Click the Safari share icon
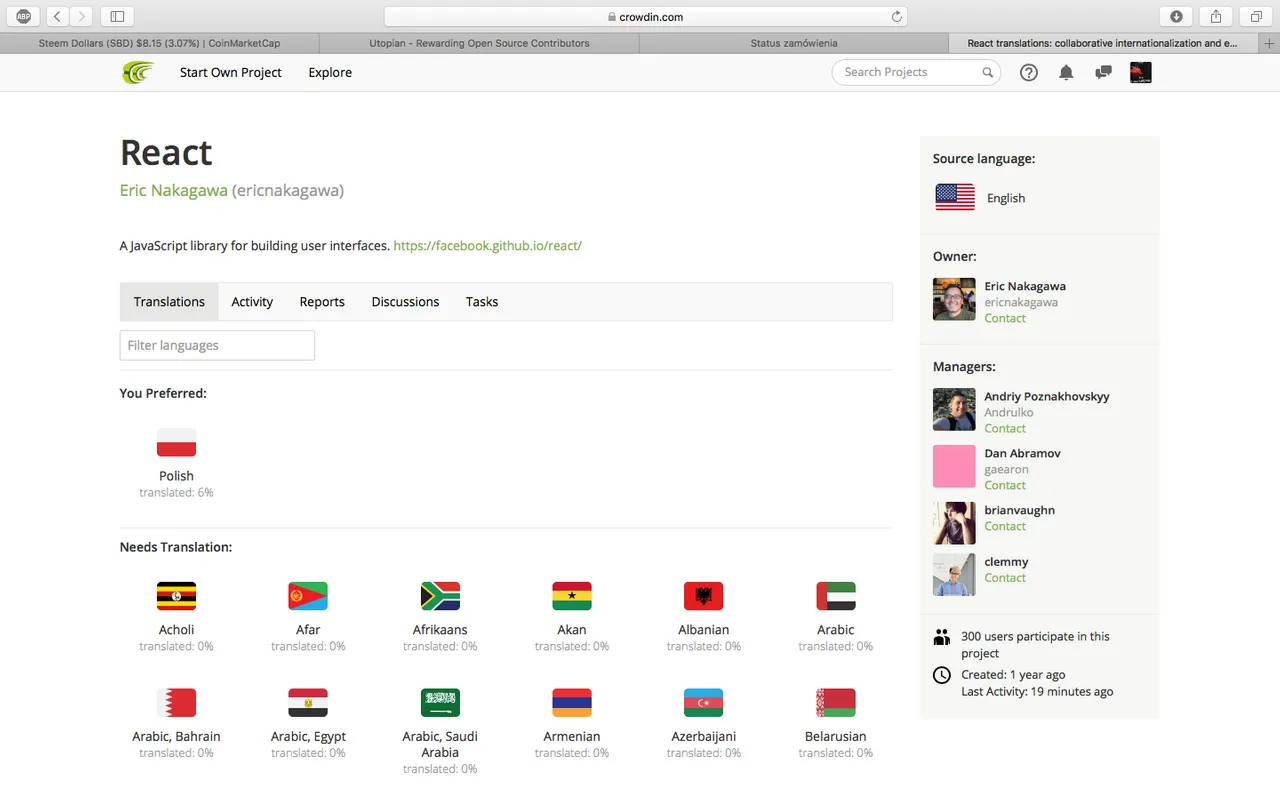Screen dimensions: 1280x800 click(x=1216, y=16)
